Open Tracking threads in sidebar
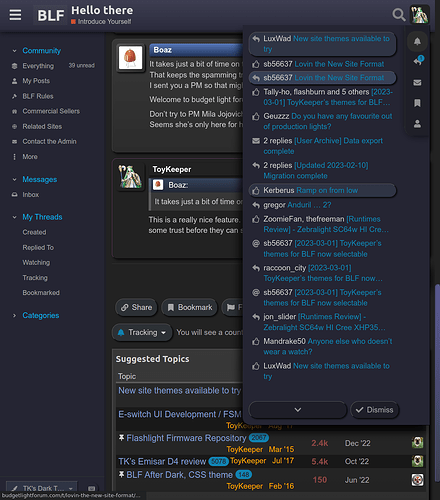Screen dimensions: 440x500 click(35, 278)
